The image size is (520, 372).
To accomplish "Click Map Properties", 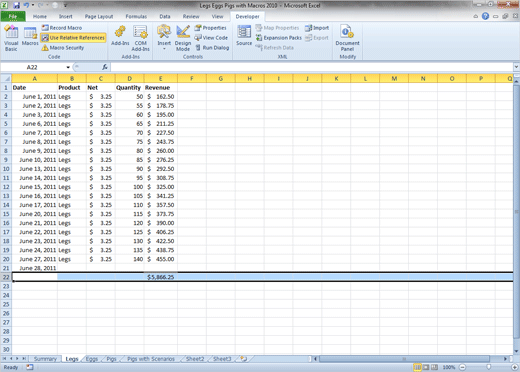I will (x=277, y=28).
